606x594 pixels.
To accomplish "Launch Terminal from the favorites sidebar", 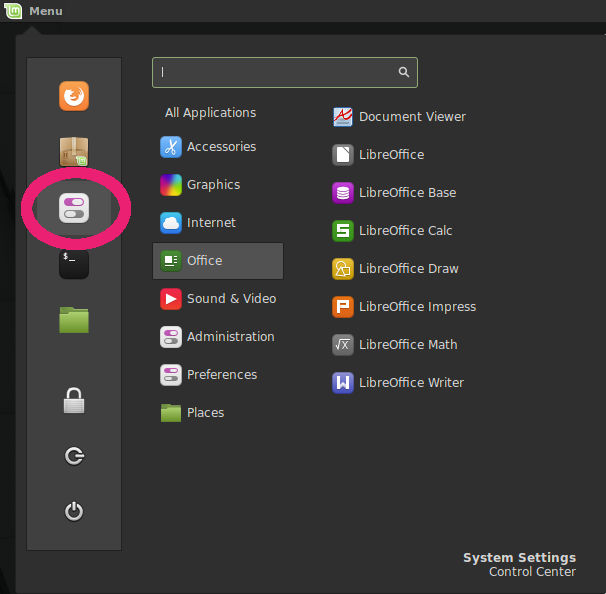I will (x=74, y=264).
